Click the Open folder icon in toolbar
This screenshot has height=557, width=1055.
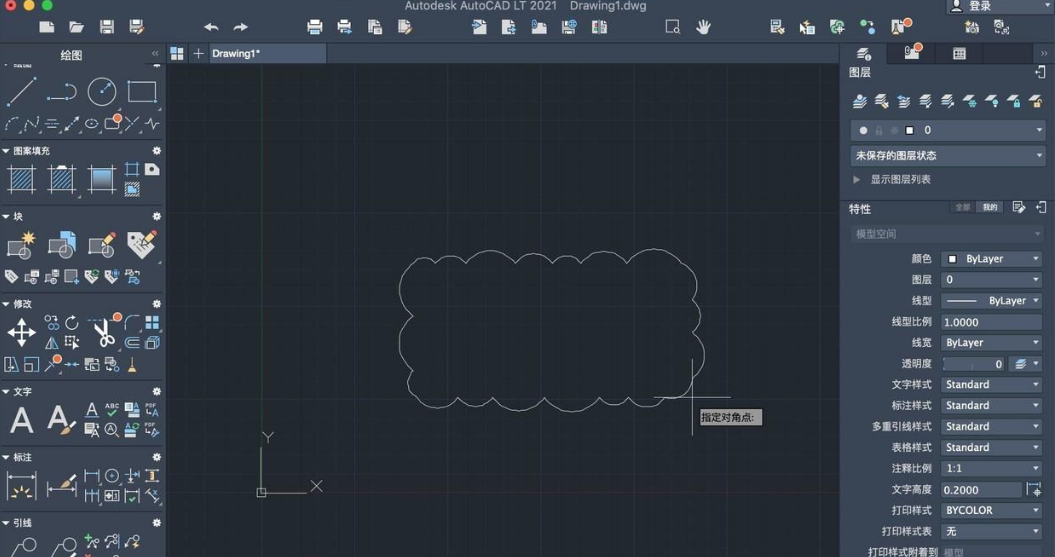coord(77,27)
